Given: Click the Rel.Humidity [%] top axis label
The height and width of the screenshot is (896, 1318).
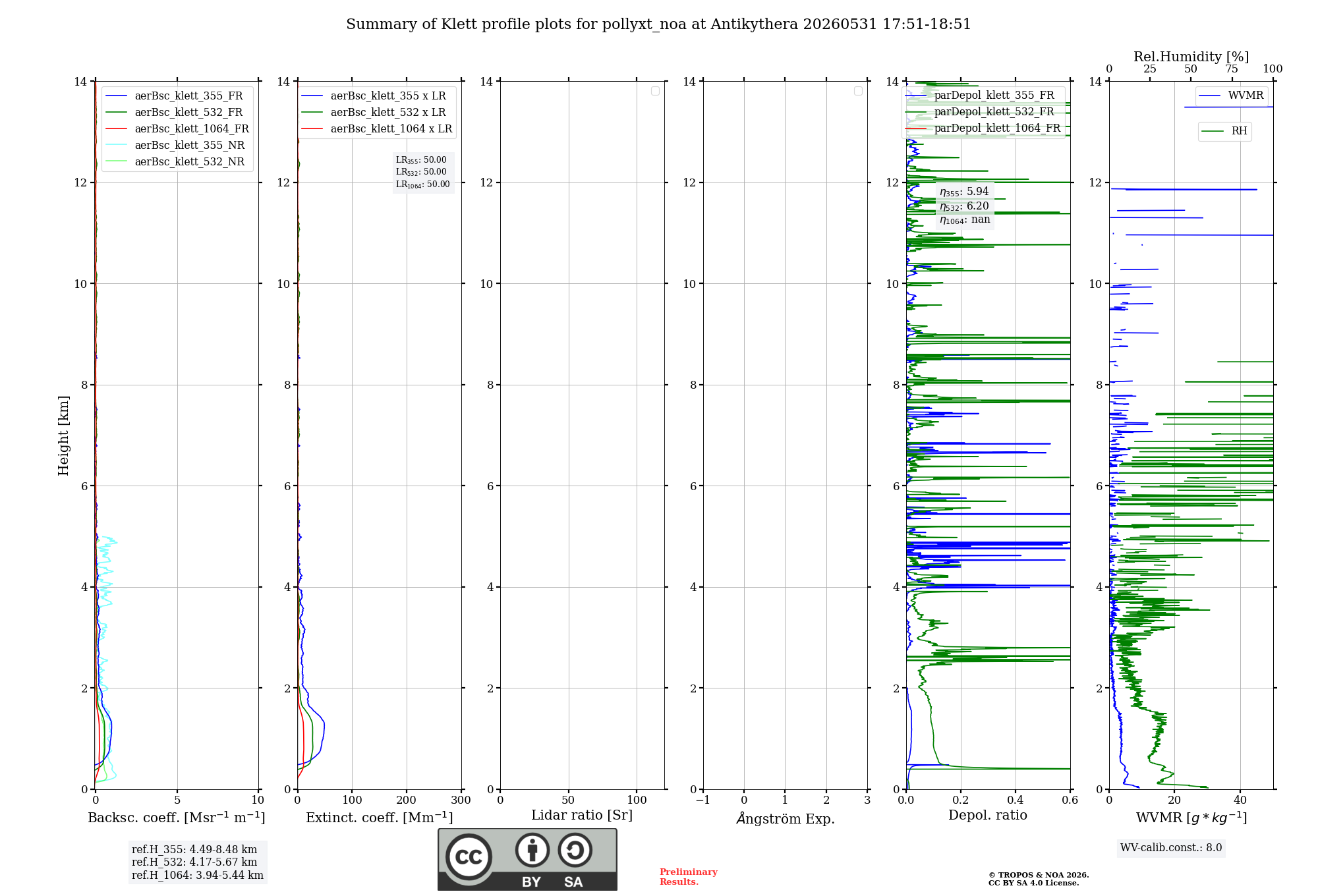Looking at the screenshot, I should (x=1191, y=57).
